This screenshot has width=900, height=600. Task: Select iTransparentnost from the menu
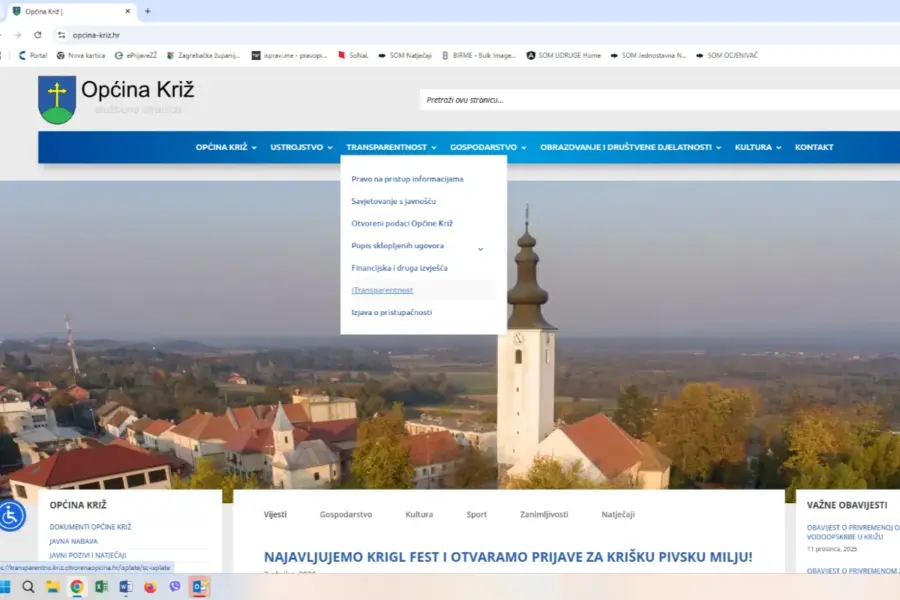pyautogui.click(x=383, y=290)
